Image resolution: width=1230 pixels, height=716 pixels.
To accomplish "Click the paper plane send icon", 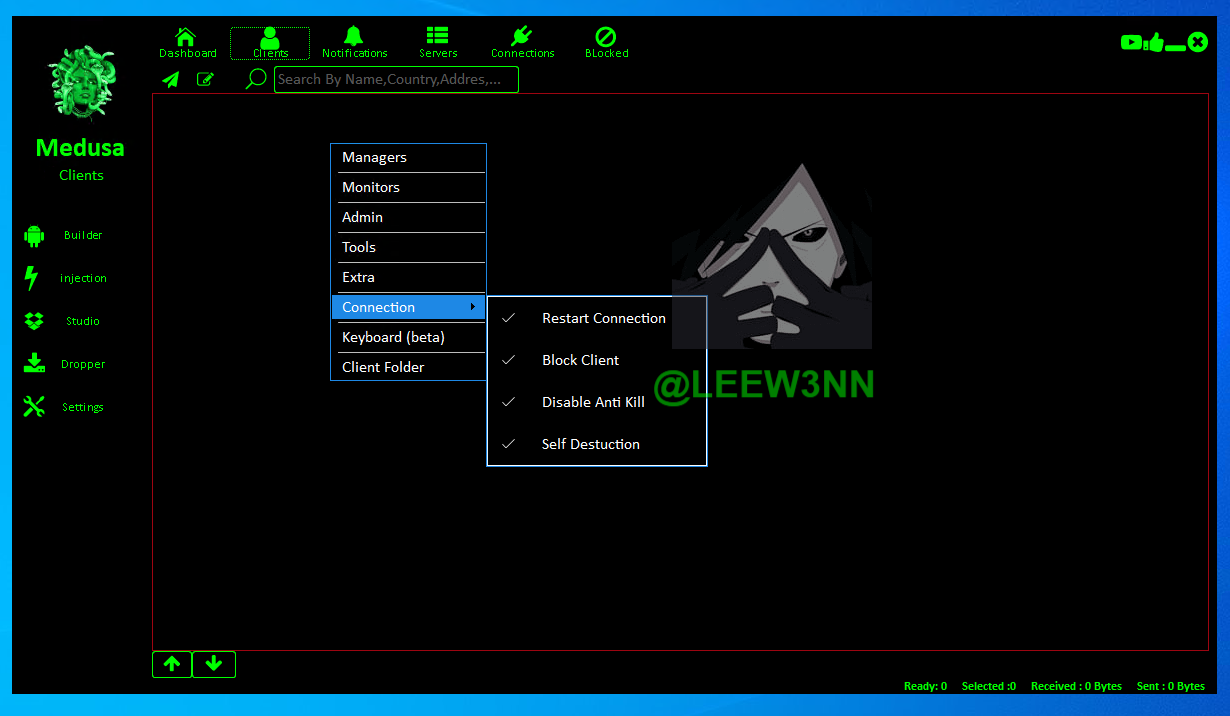I will (171, 80).
